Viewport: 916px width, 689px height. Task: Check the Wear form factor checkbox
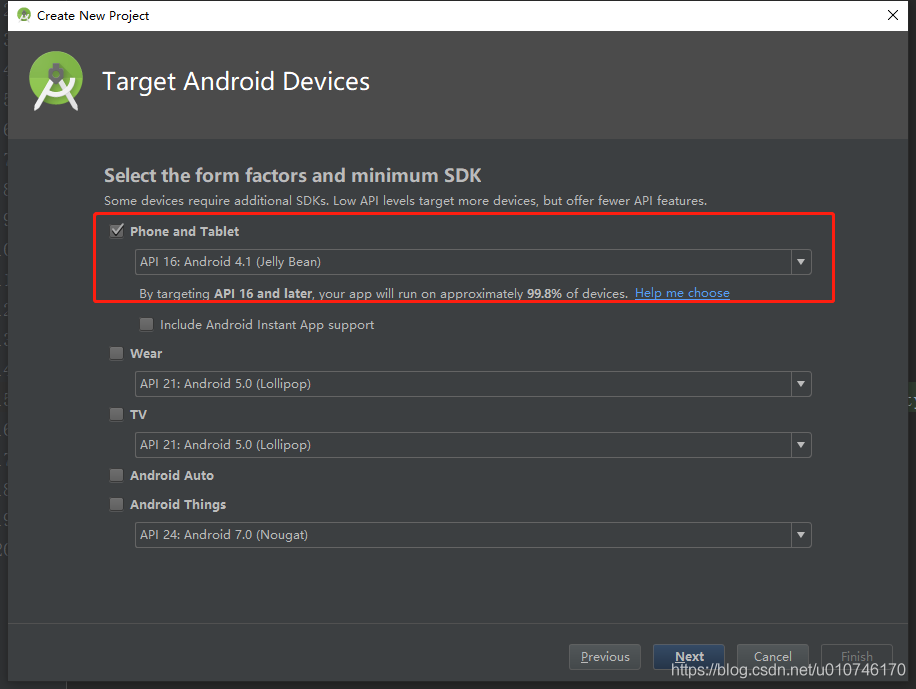117,353
